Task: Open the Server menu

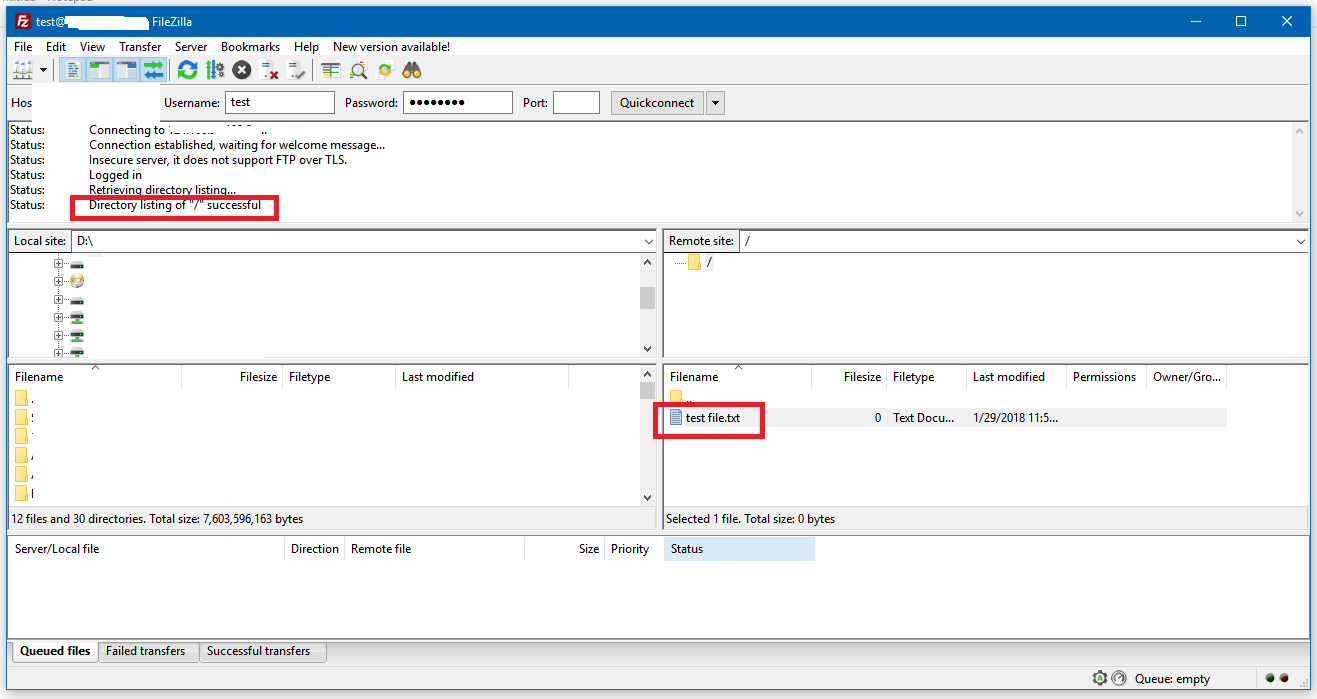Action: (x=191, y=47)
